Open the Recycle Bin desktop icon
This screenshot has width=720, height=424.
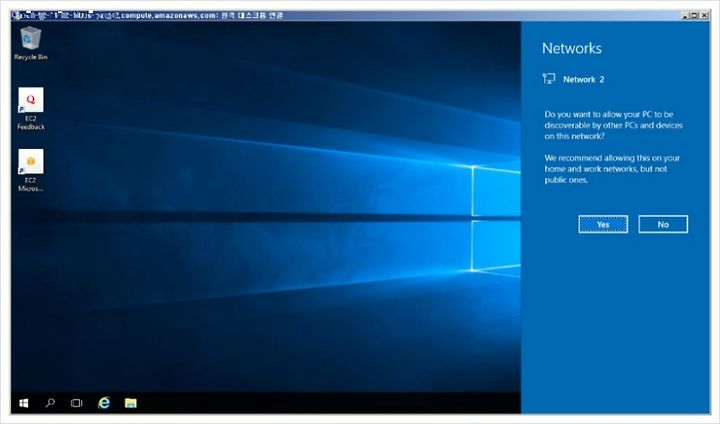(x=31, y=43)
